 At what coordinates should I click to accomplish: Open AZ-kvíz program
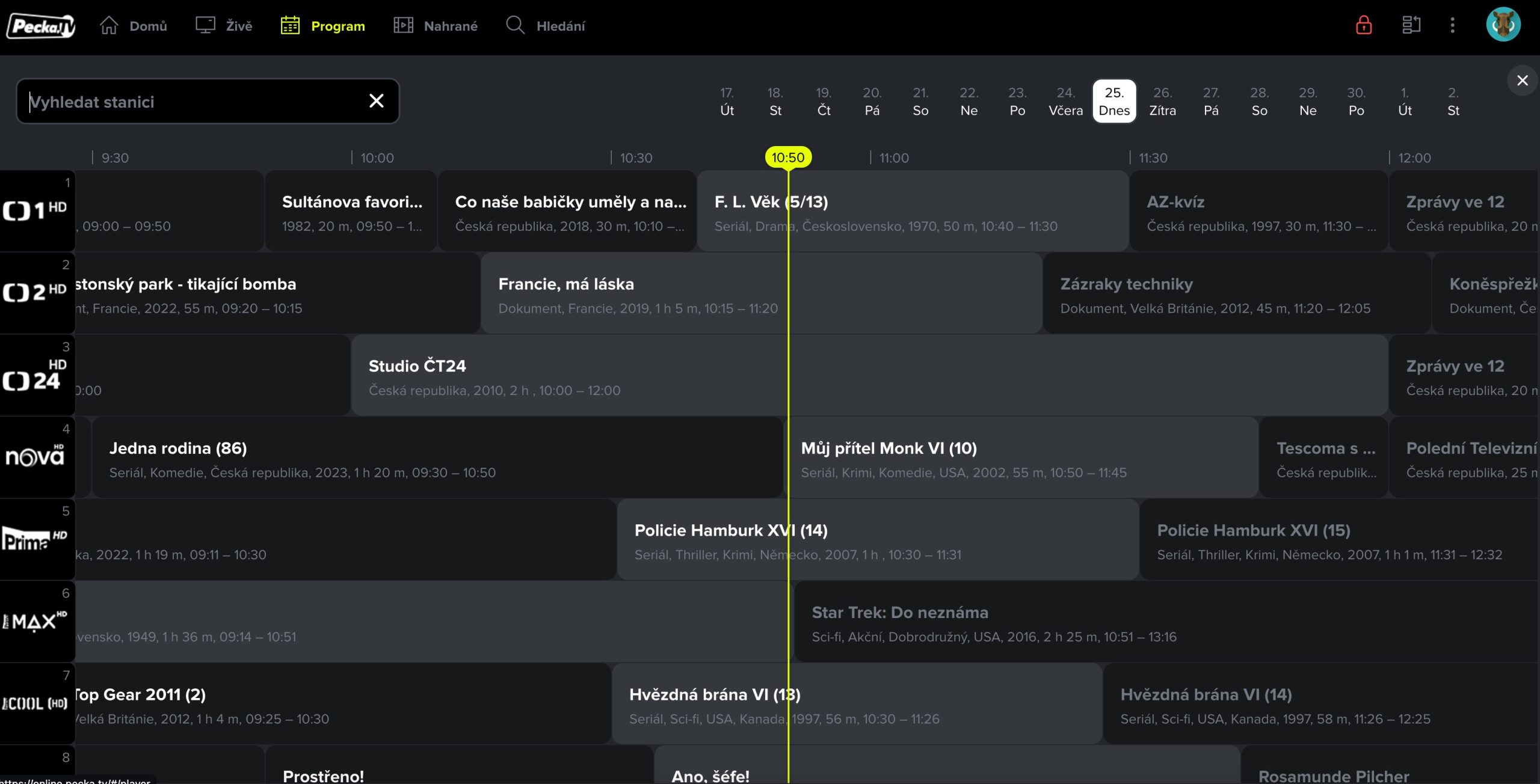coord(1259,211)
